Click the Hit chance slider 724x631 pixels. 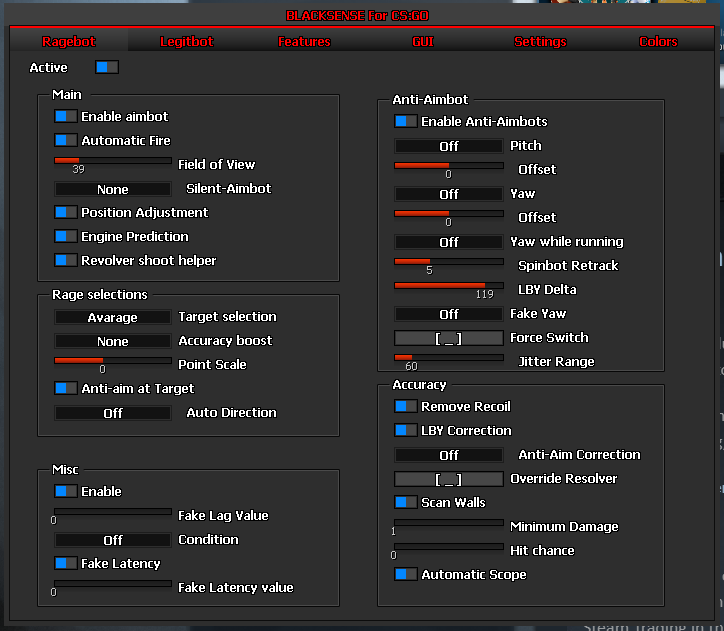point(449,546)
